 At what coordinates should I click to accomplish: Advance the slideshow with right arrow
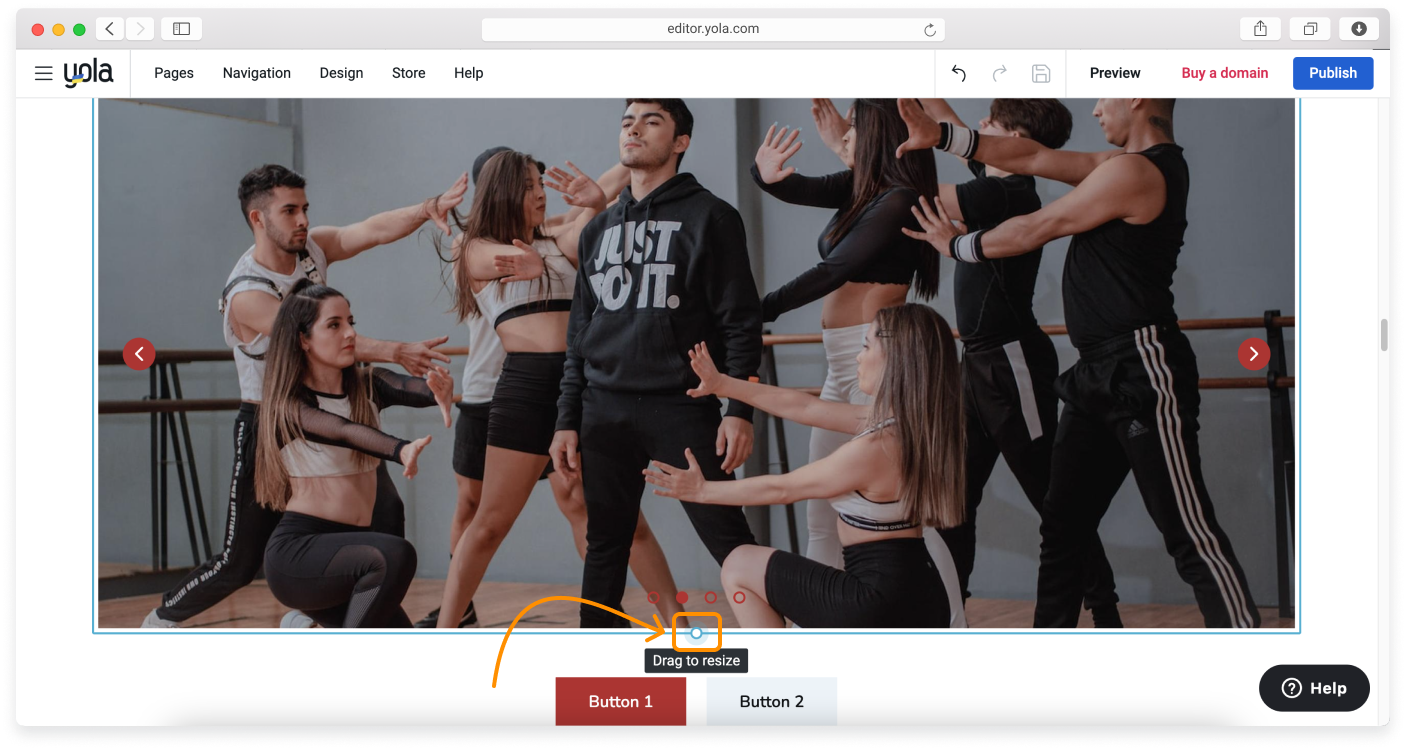click(x=1253, y=353)
